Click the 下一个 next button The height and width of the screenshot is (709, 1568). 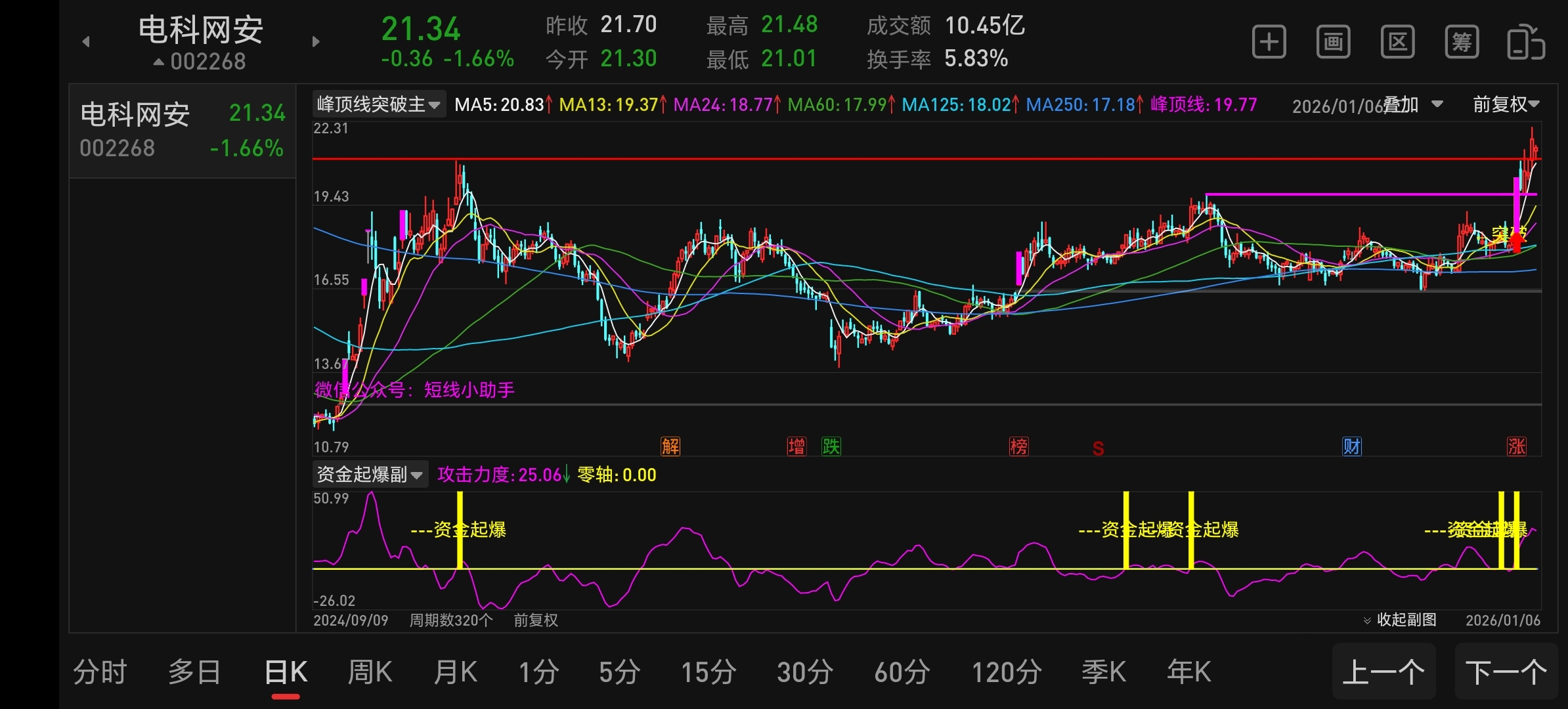coord(1506,672)
